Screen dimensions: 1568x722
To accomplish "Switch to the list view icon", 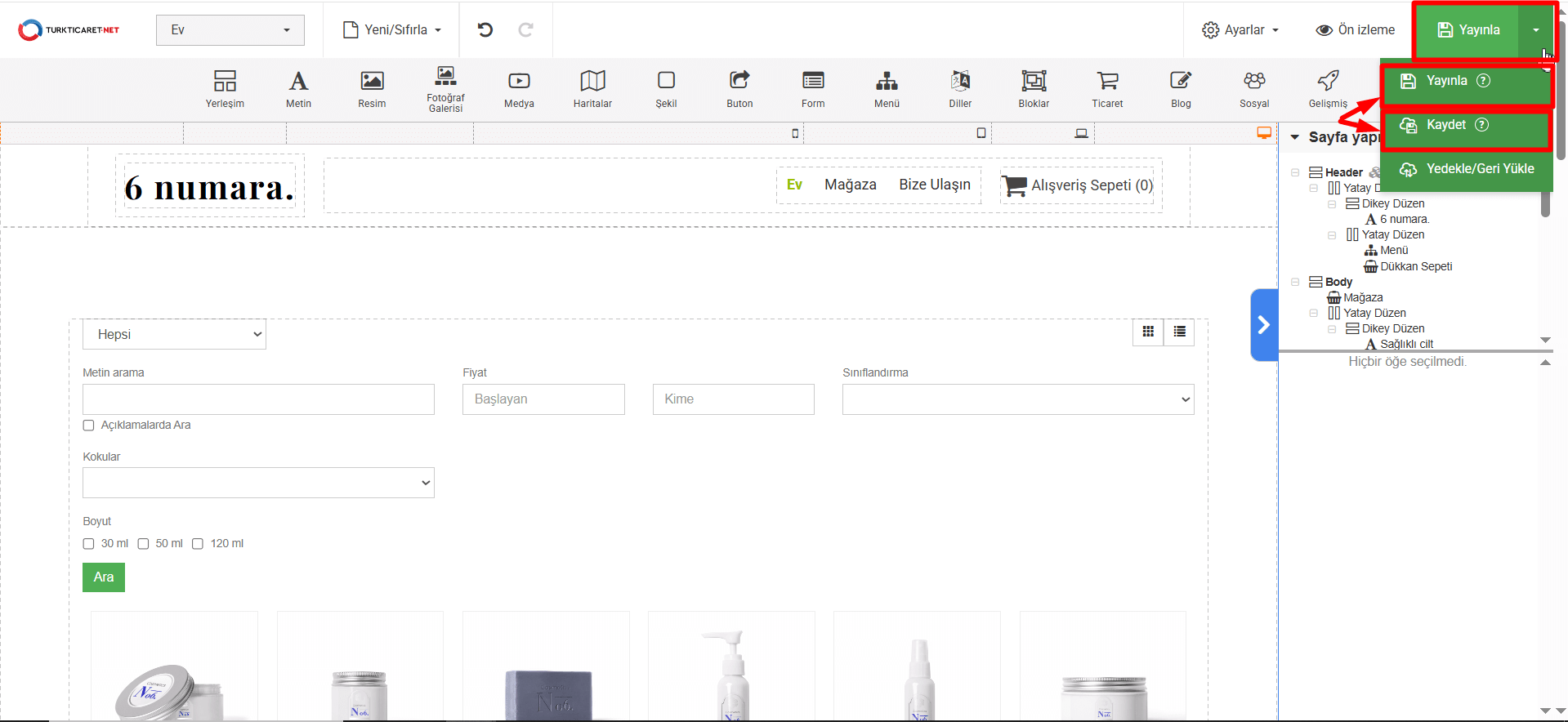I will click(1179, 332).
